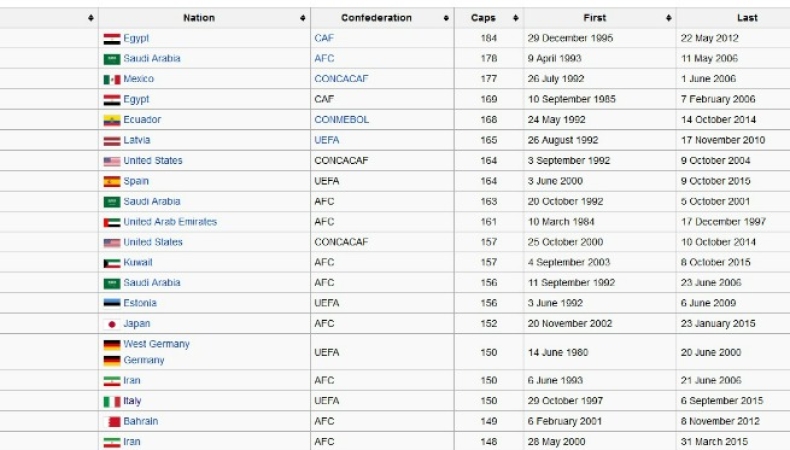Select the date 17 November 2010
The height and width of the screenshot is (450, 790).
pyautogui.click(x=723, y=140)
